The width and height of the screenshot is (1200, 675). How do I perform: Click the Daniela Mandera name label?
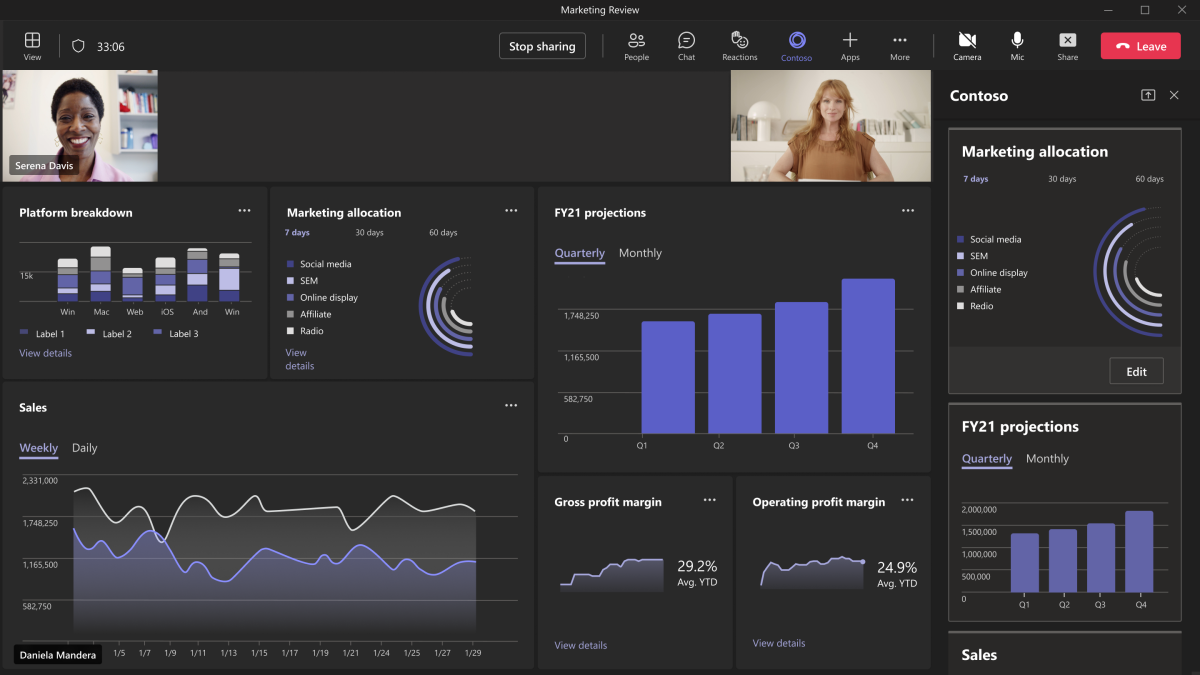[58, 655]
